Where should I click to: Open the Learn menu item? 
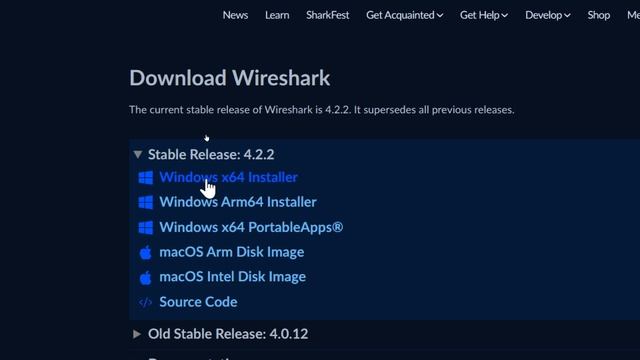click(x=277, y=15)
